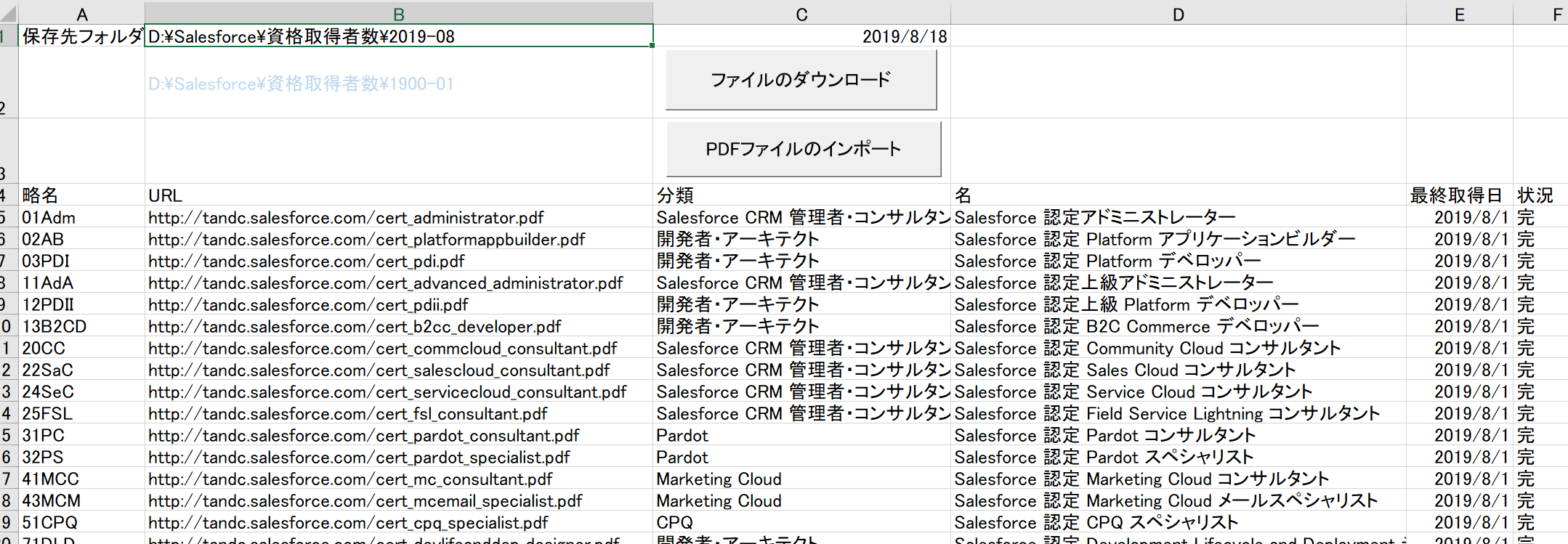Select the 保存先フォルダ label cell
Viewport: 1568px width, 544px height.
(x=81, y=36)
